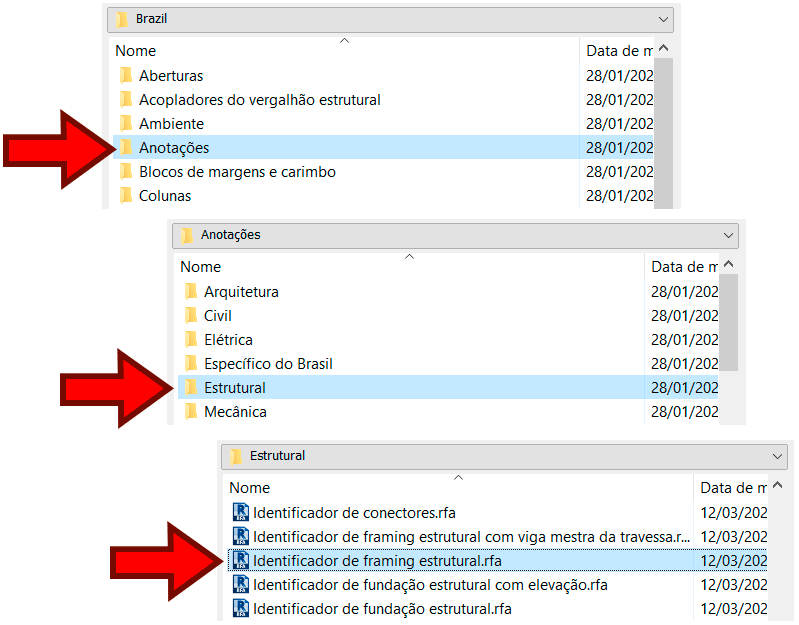This screenshot has width=799, height=625.
Task: Open the Arquitetura folder
Action: coord(241,292)
